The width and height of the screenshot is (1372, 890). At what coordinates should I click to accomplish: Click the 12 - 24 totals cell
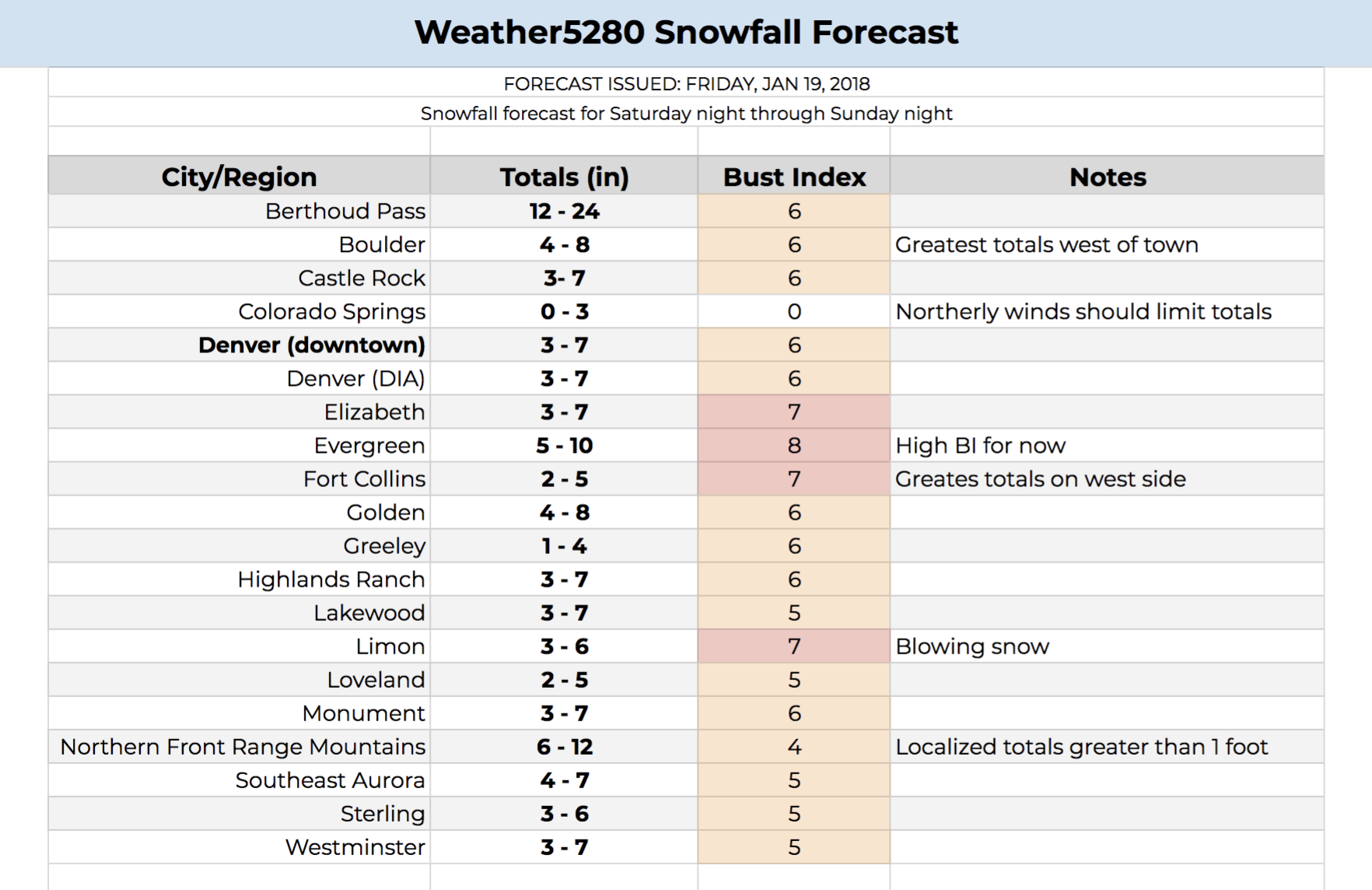tap(564, 211)
